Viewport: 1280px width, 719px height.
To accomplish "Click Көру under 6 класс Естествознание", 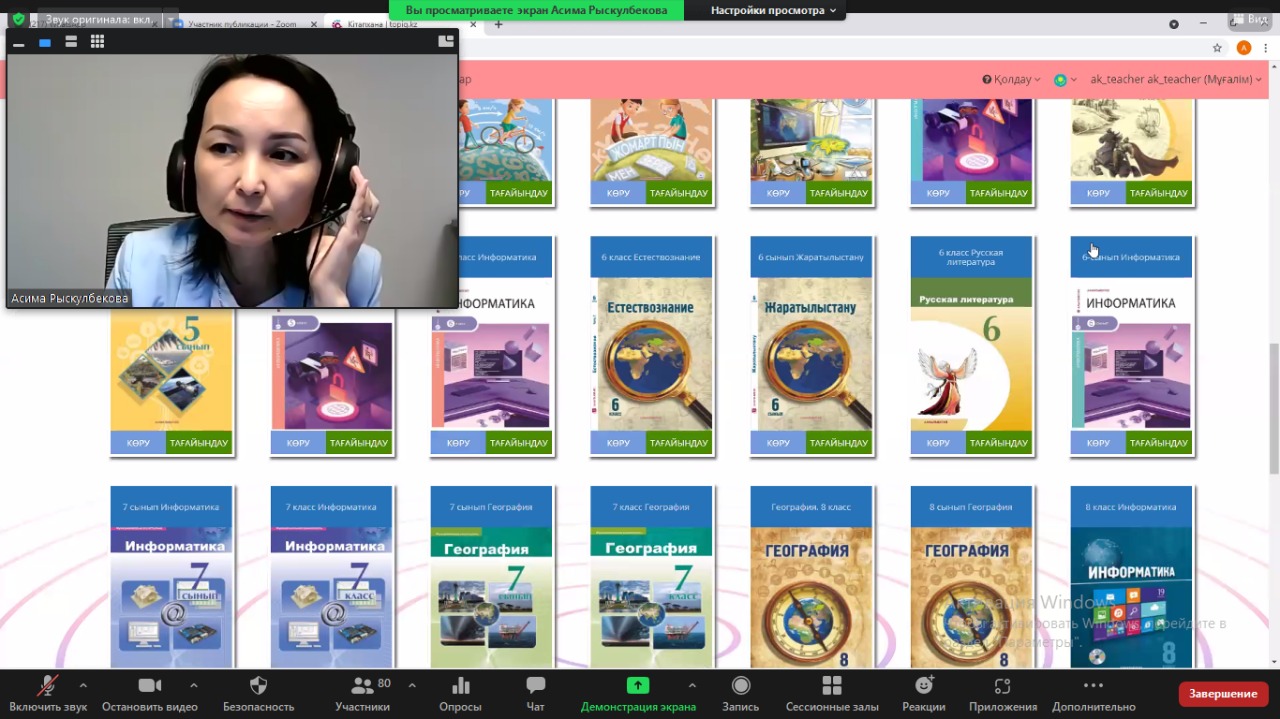I will click(618, 443).
